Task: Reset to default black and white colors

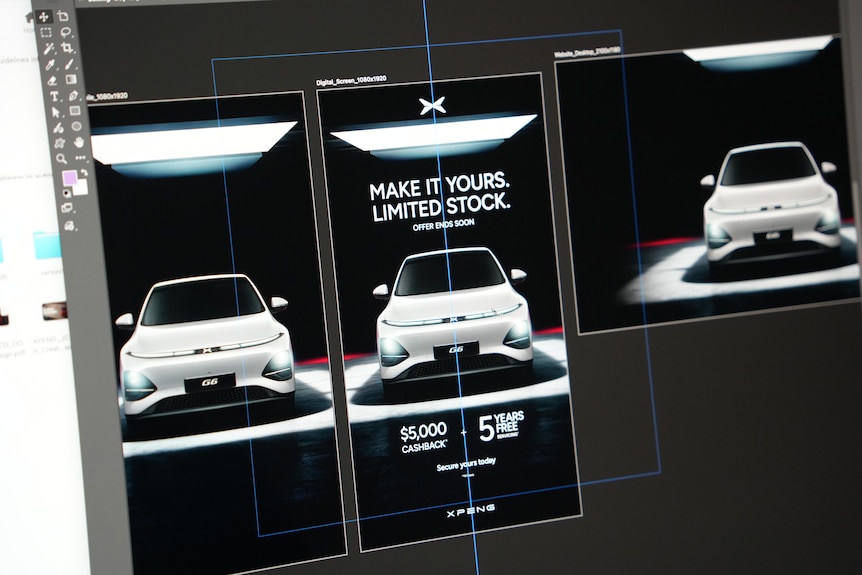Action: pyautogui.click(x=67, y=193)
